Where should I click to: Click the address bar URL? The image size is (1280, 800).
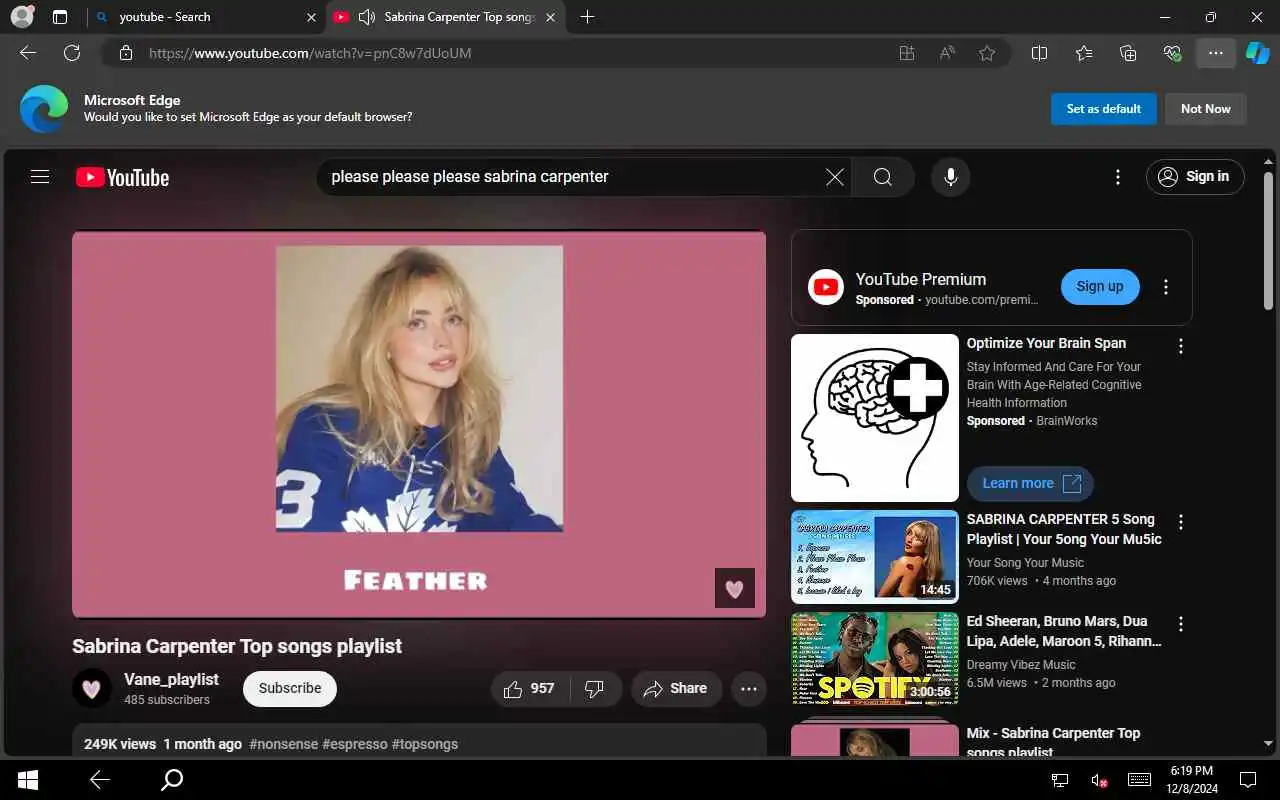310,53
